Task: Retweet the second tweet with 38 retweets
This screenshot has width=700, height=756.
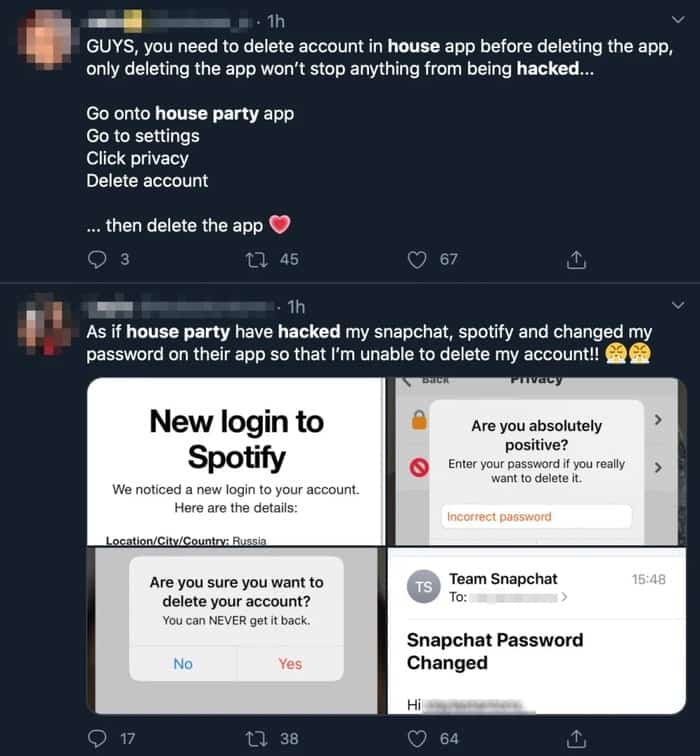Action: click(x=256, y=738)
